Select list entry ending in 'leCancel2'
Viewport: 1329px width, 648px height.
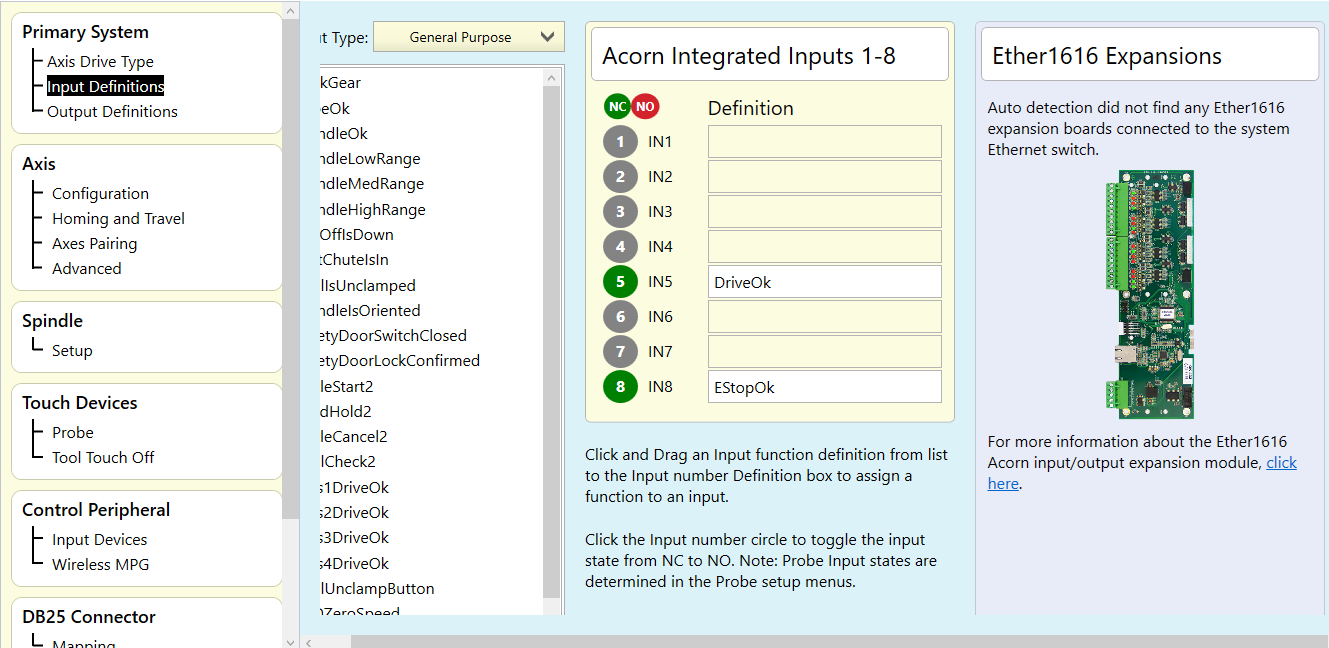351,437
